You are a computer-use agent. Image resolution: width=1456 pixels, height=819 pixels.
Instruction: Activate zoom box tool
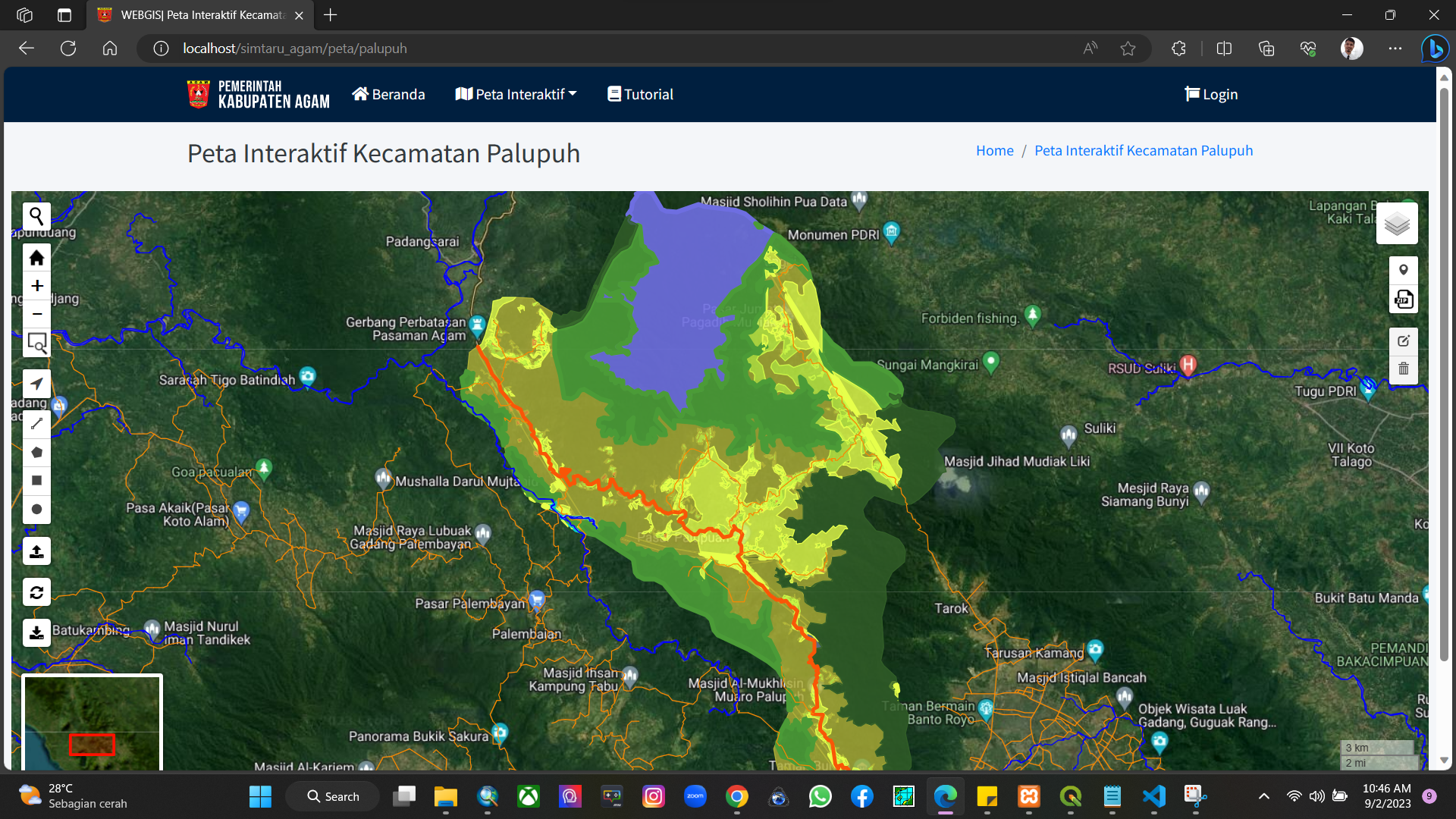point(36,343)
